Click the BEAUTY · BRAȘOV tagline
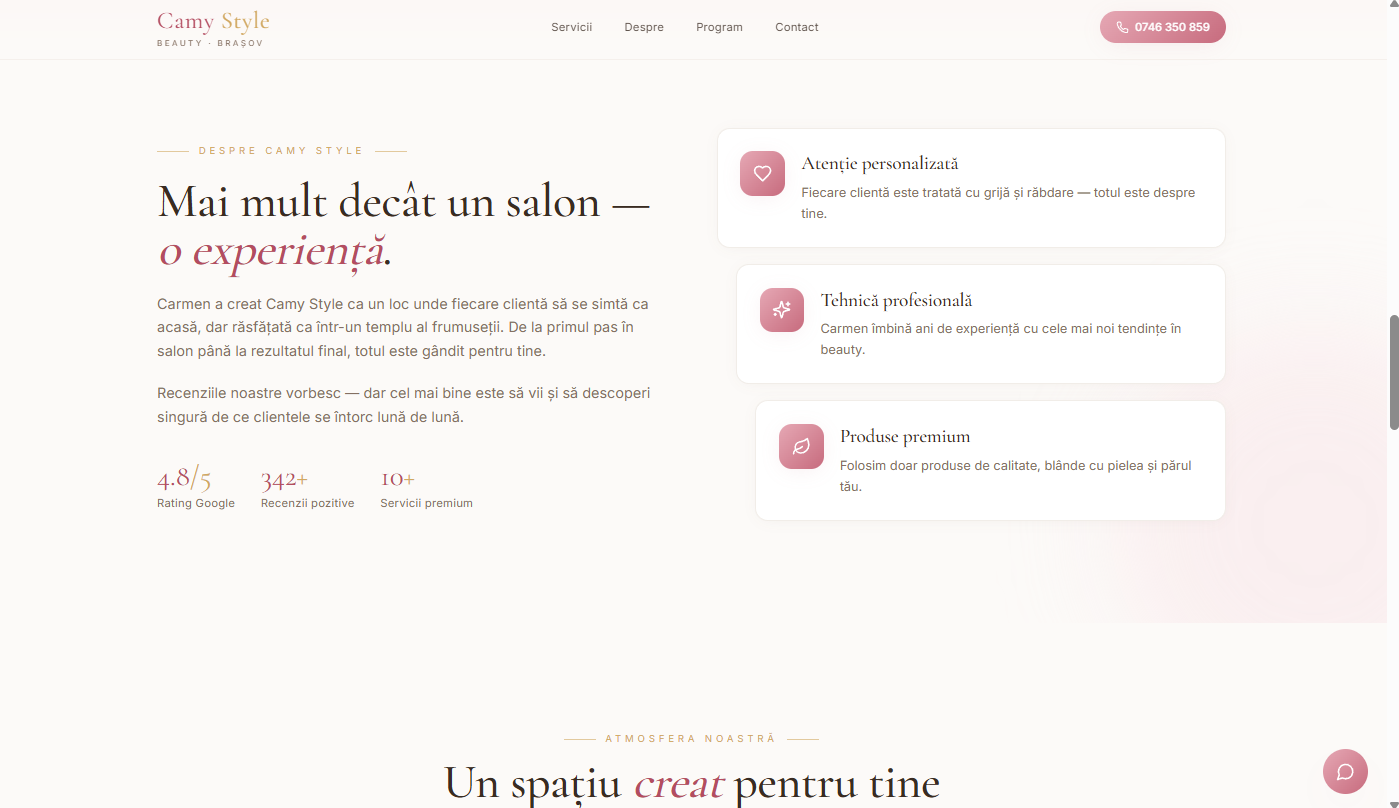Screen dimensions: 1399x808 [210, 43]
